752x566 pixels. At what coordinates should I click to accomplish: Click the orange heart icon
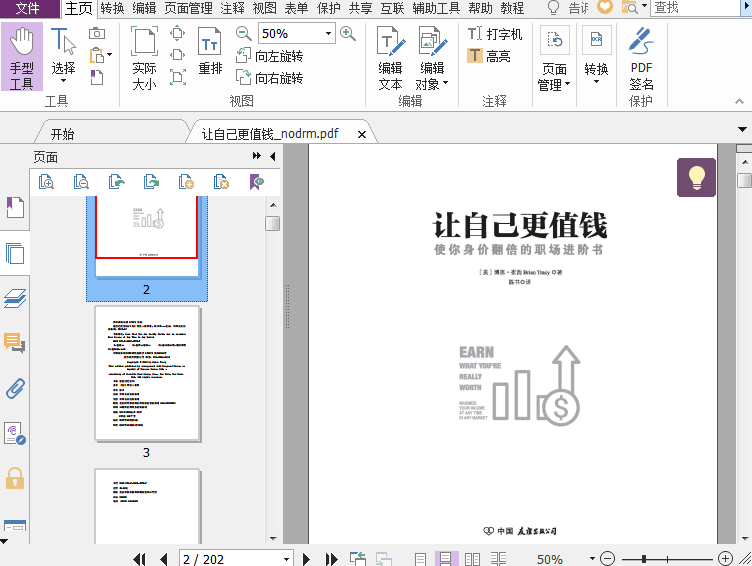tap(605, 7)
